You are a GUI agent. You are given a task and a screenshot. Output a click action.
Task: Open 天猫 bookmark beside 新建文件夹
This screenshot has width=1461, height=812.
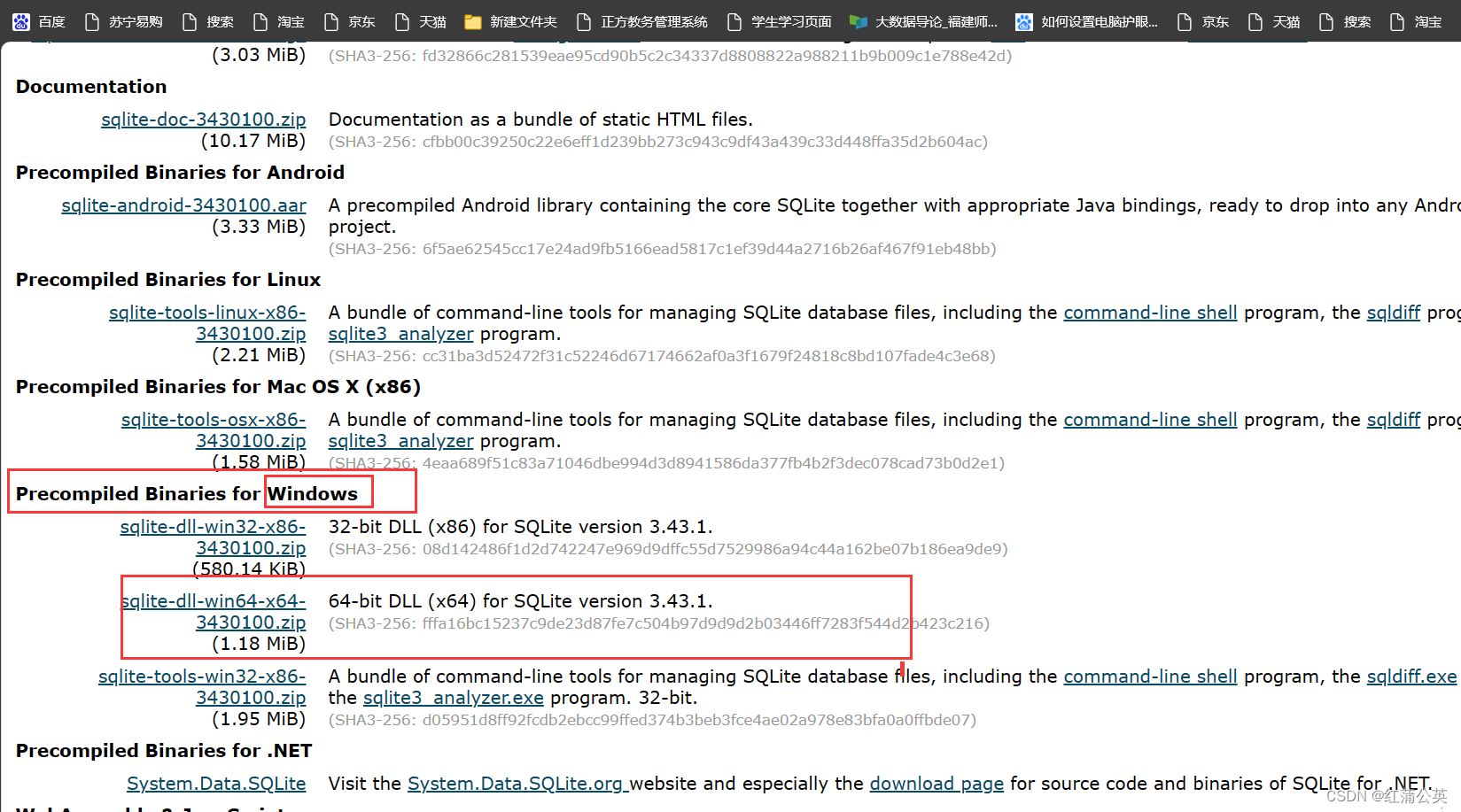(420, 21)
